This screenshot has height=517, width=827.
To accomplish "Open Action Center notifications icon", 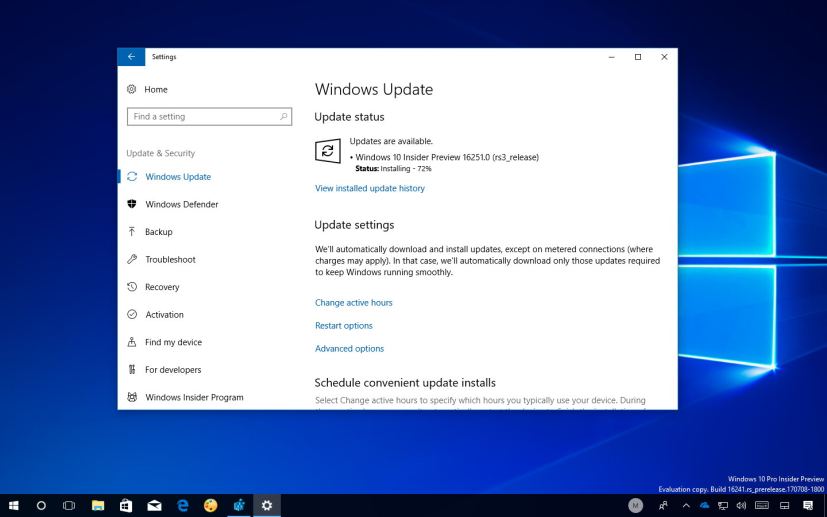I will (x=808, y=505).
